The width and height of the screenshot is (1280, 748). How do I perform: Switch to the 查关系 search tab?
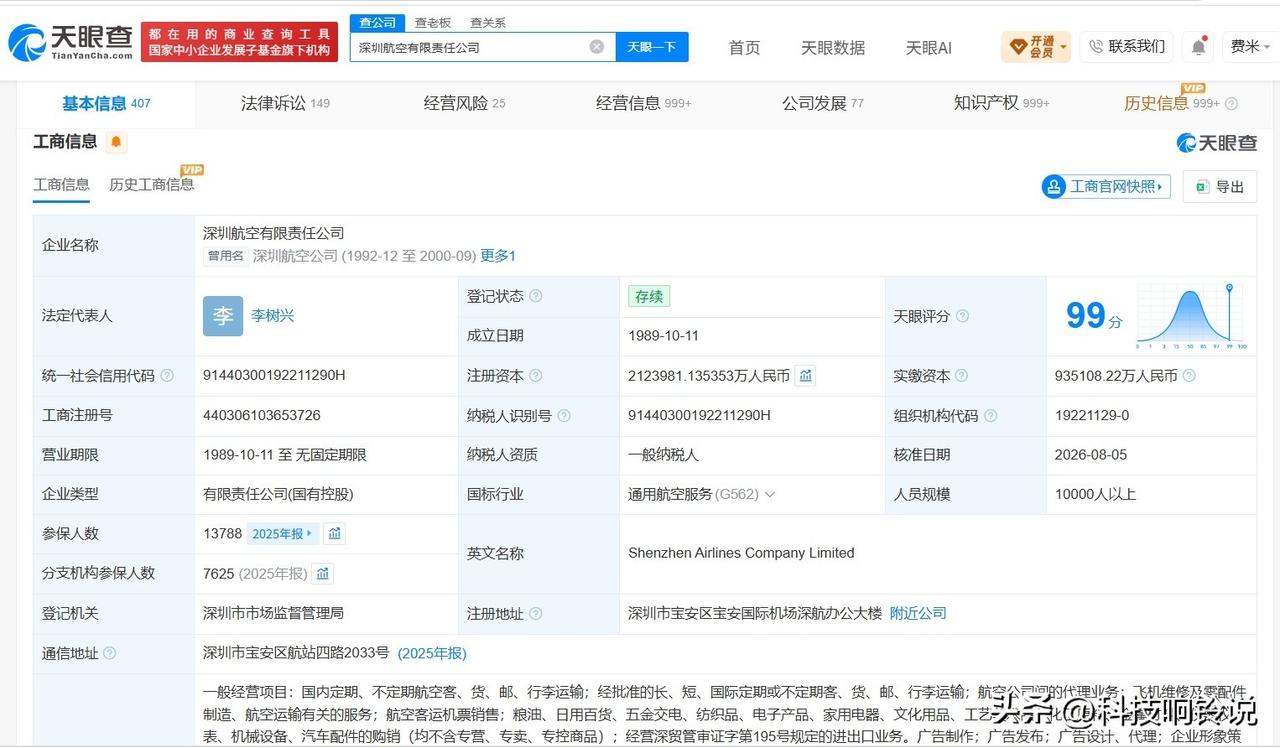coord(487,23)
